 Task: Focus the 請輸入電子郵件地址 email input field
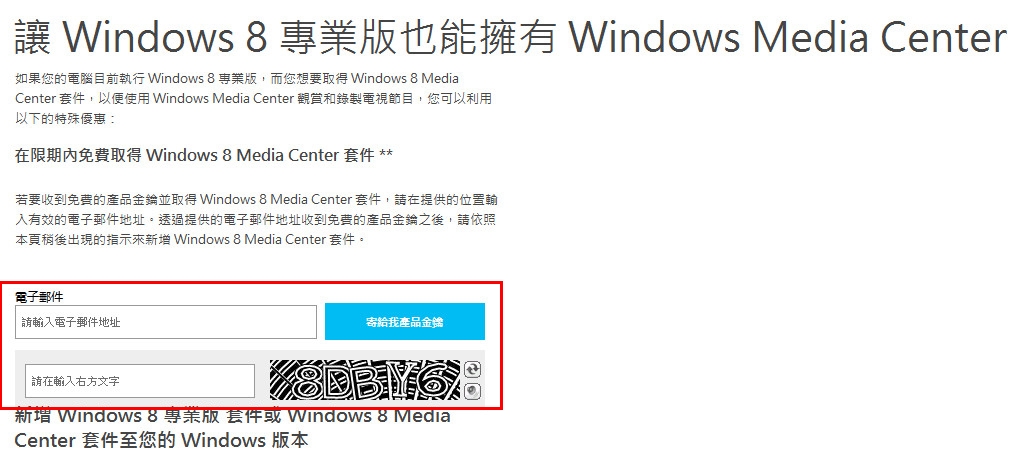(x=166, y=322)
